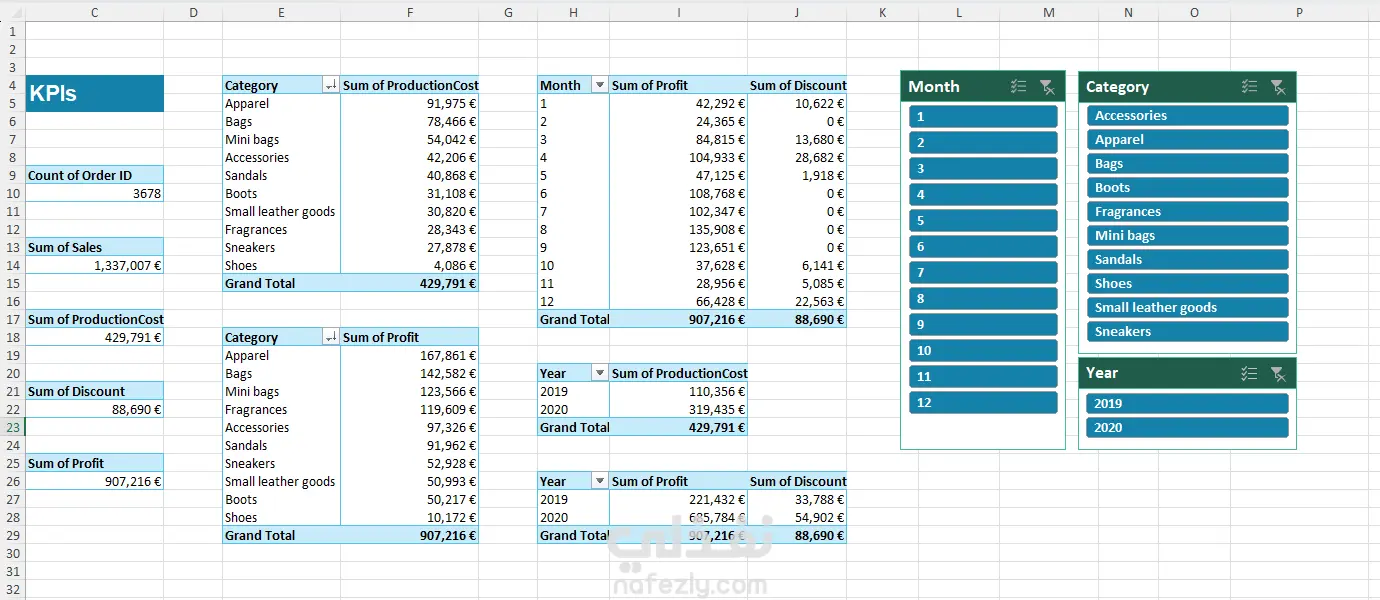Expand Year filter above Profit and Discount table
The width and height of the screenshot is (1380, 600).
click(600, 482)
